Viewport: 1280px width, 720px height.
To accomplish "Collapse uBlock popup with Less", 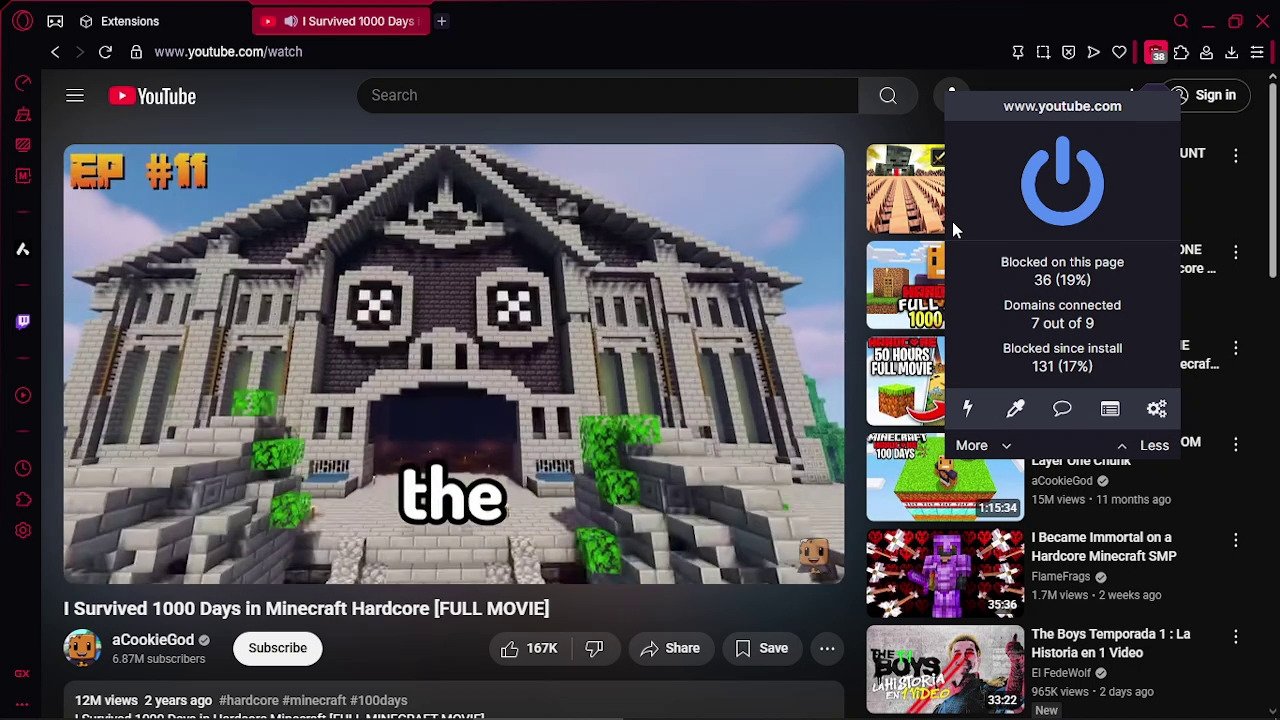I will tap(1142, 446).
